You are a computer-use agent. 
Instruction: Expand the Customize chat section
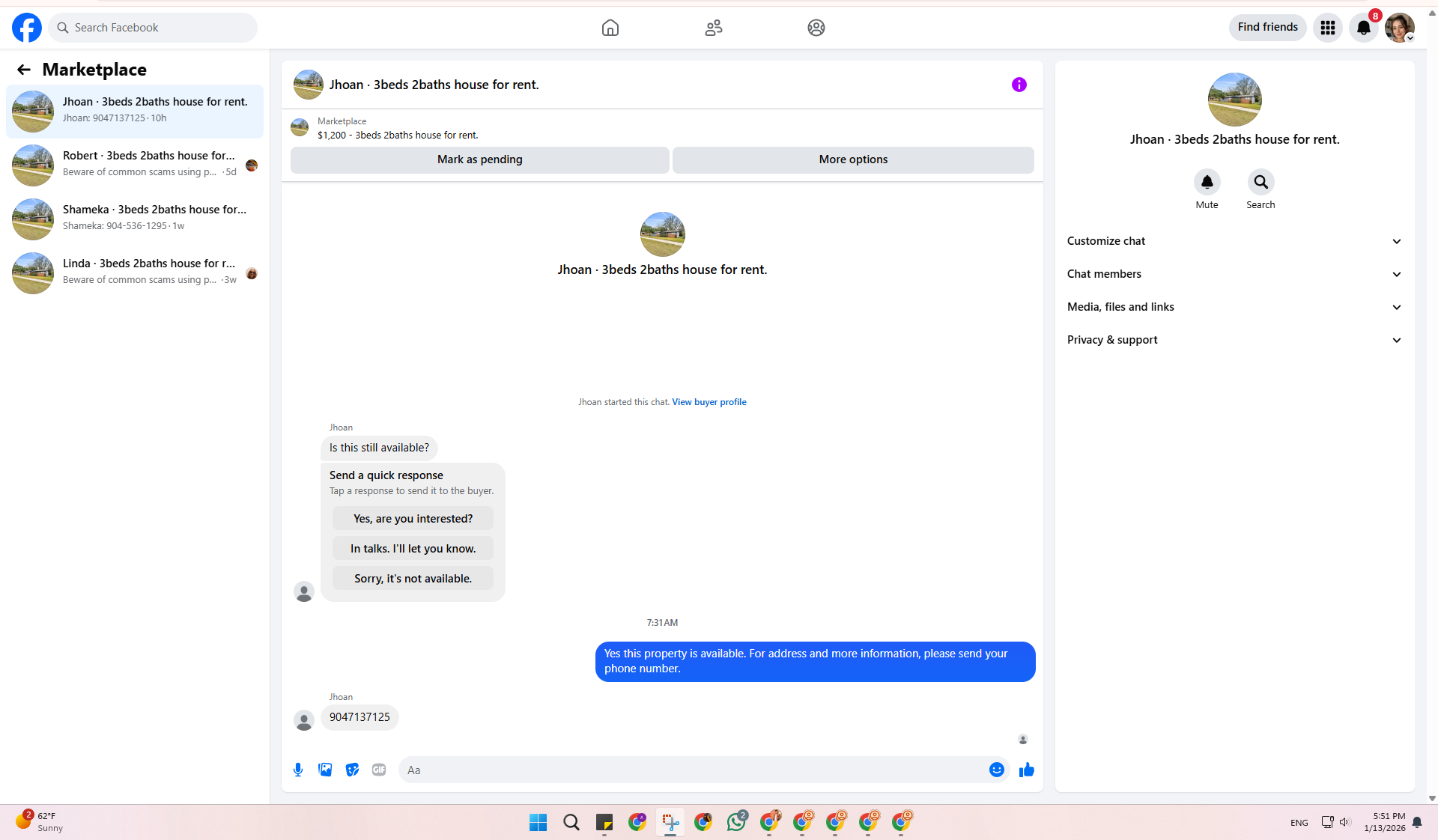pos(1234,241)
